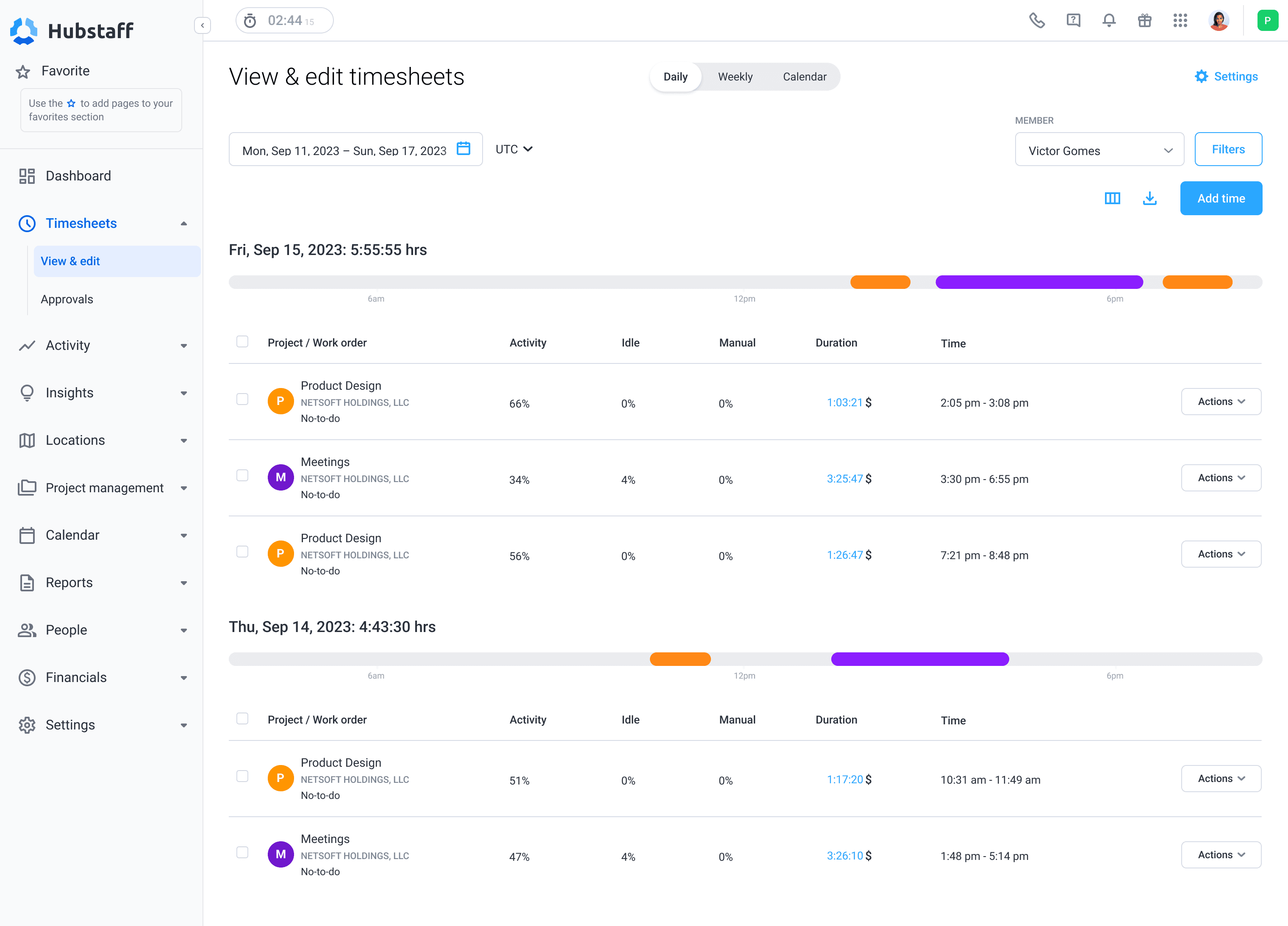Click the Favorite star icon
Viewport: 1288px width, 926px height.
point(23,72)
